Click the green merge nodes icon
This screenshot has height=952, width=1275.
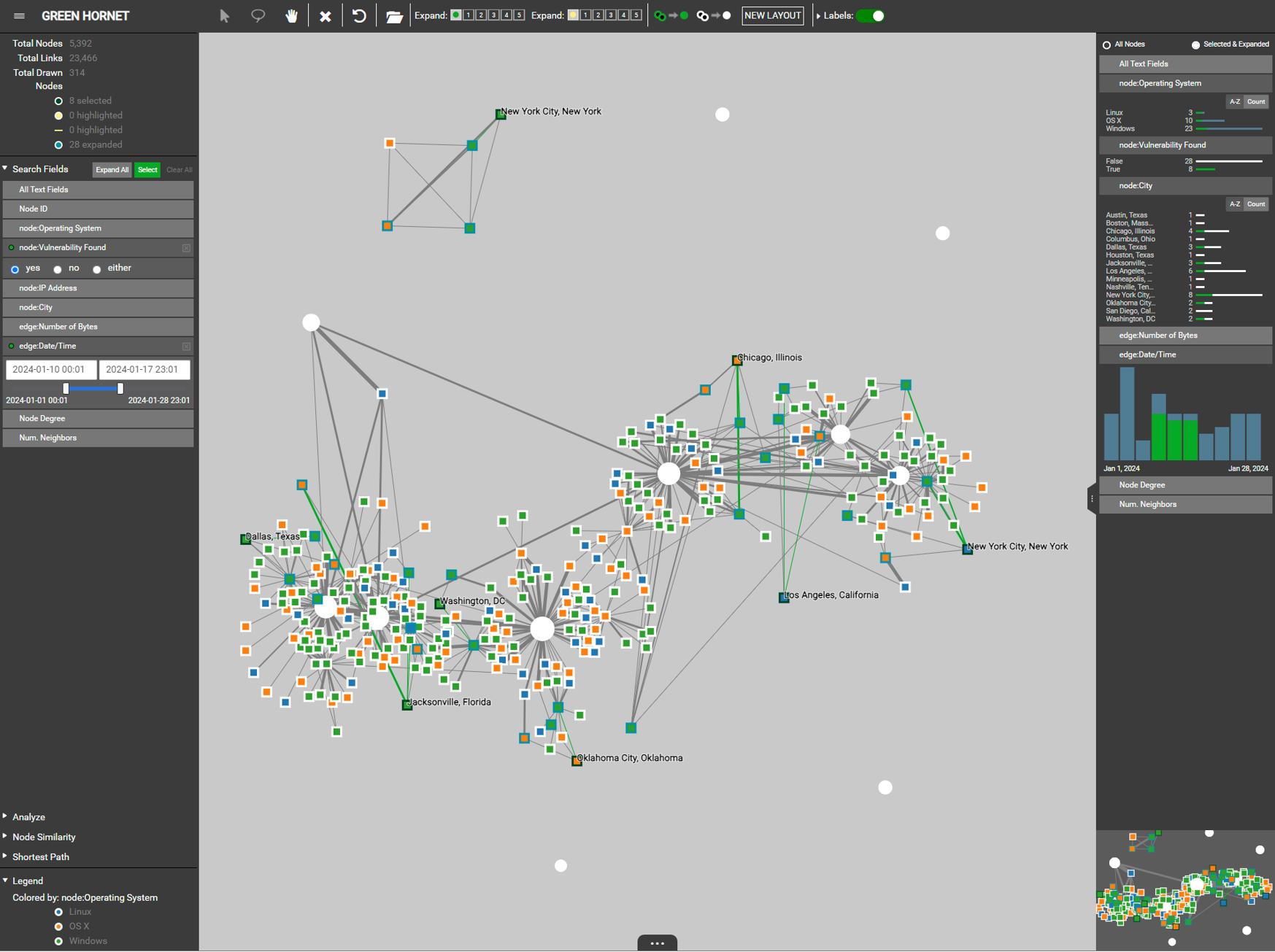[x=671, y=16]
